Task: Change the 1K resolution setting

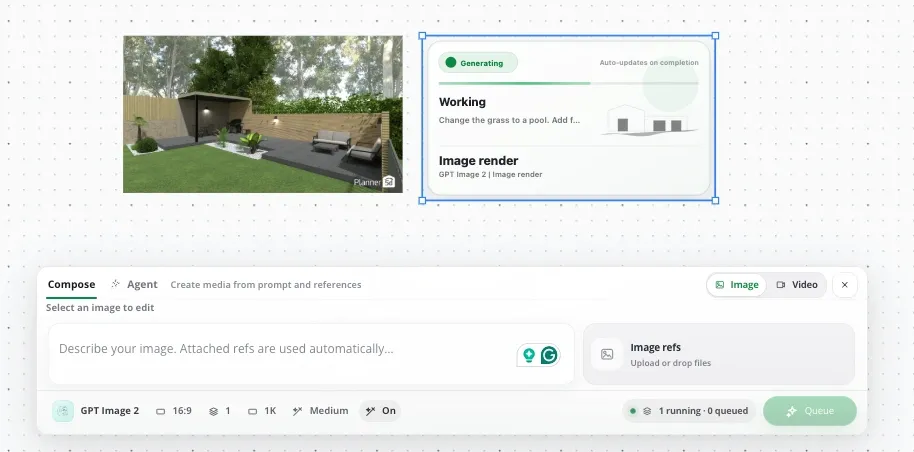Action: 262,411
